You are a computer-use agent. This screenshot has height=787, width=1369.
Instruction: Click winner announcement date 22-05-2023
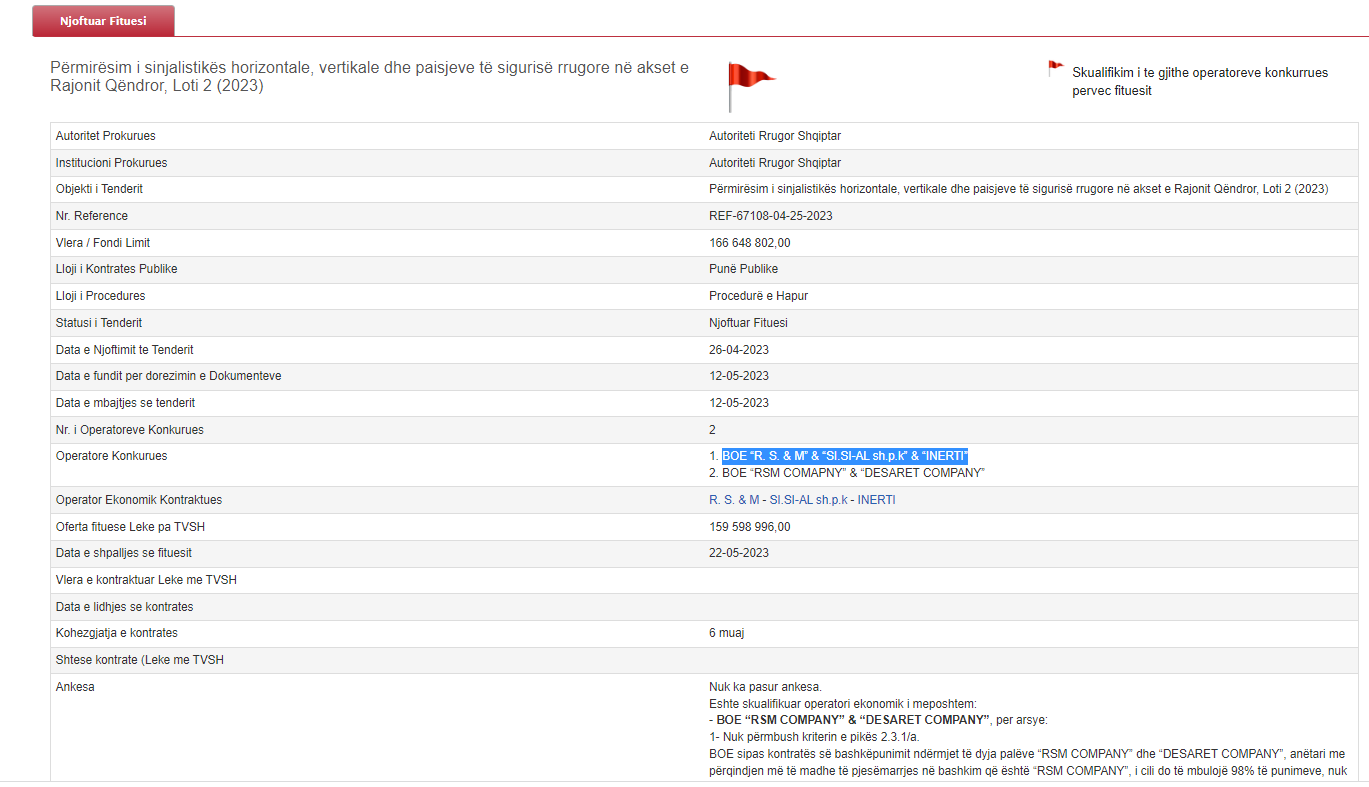(x=739, y=553)
